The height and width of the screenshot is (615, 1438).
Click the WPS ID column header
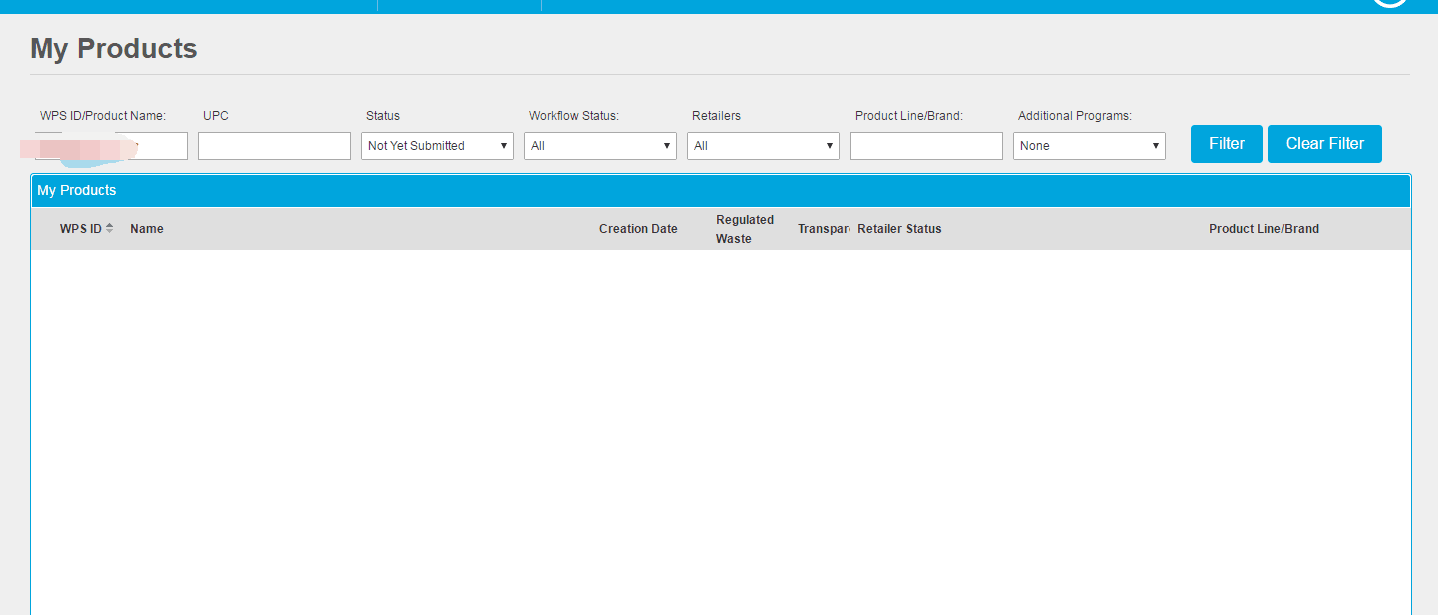click(80, 229)
